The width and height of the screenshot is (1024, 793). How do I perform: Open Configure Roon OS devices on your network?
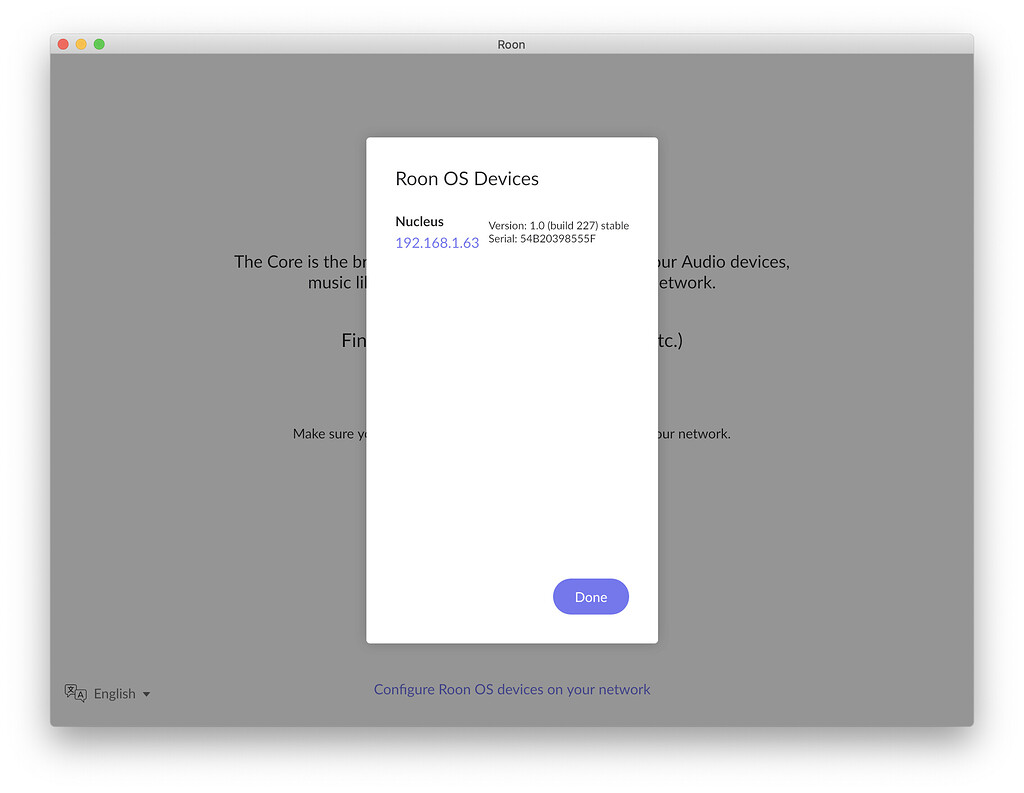point(511,689)
